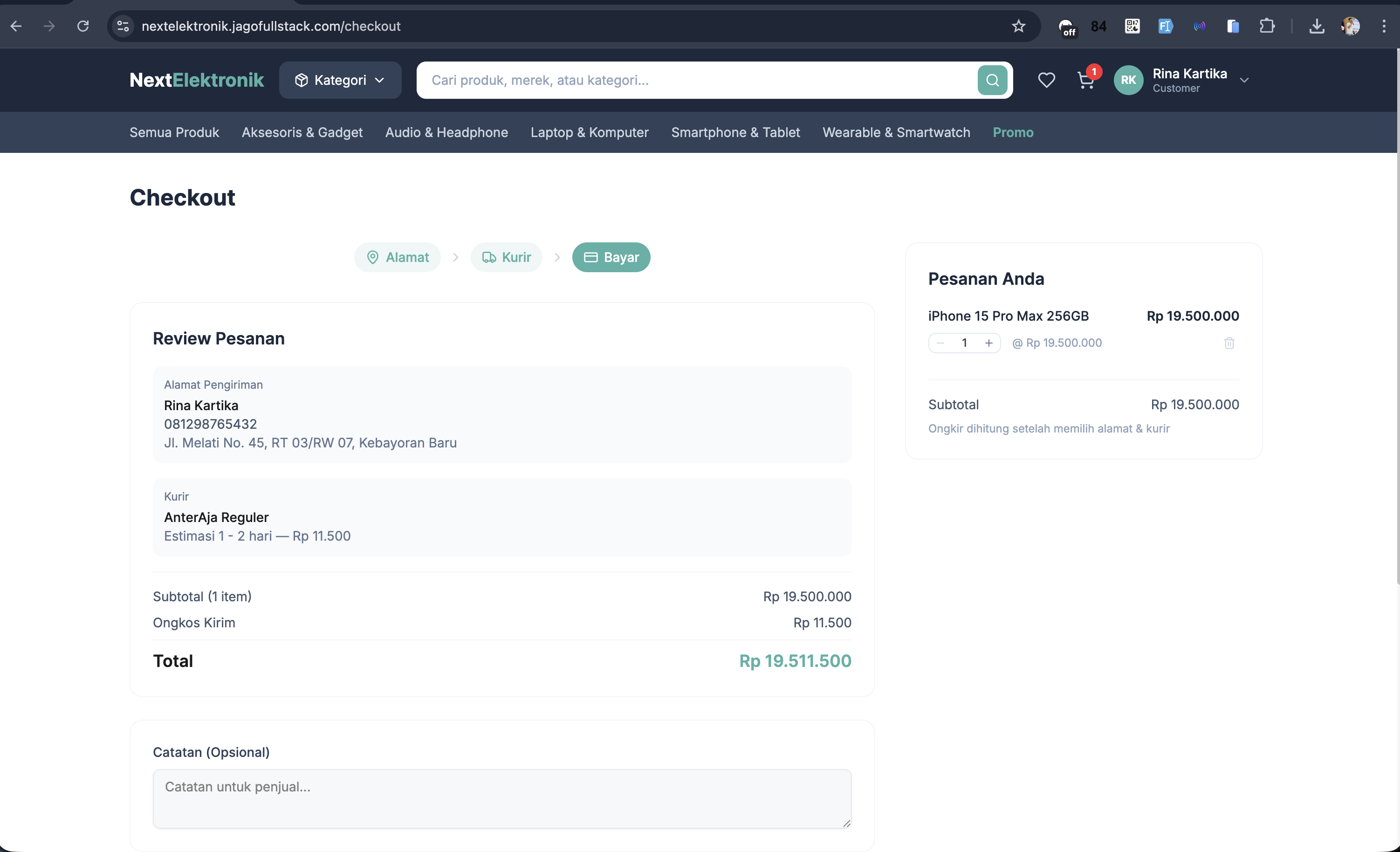Open Smartphone & Tablet category

[735, 132]
